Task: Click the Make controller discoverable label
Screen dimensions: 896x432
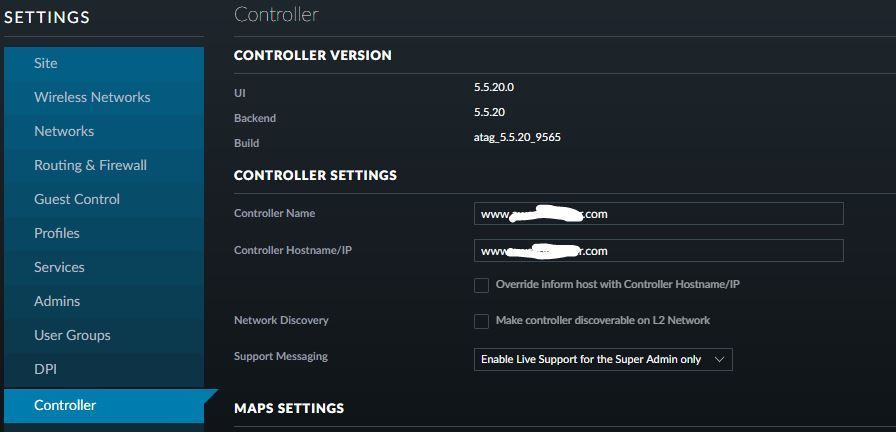Action: [x=602, y=321]
